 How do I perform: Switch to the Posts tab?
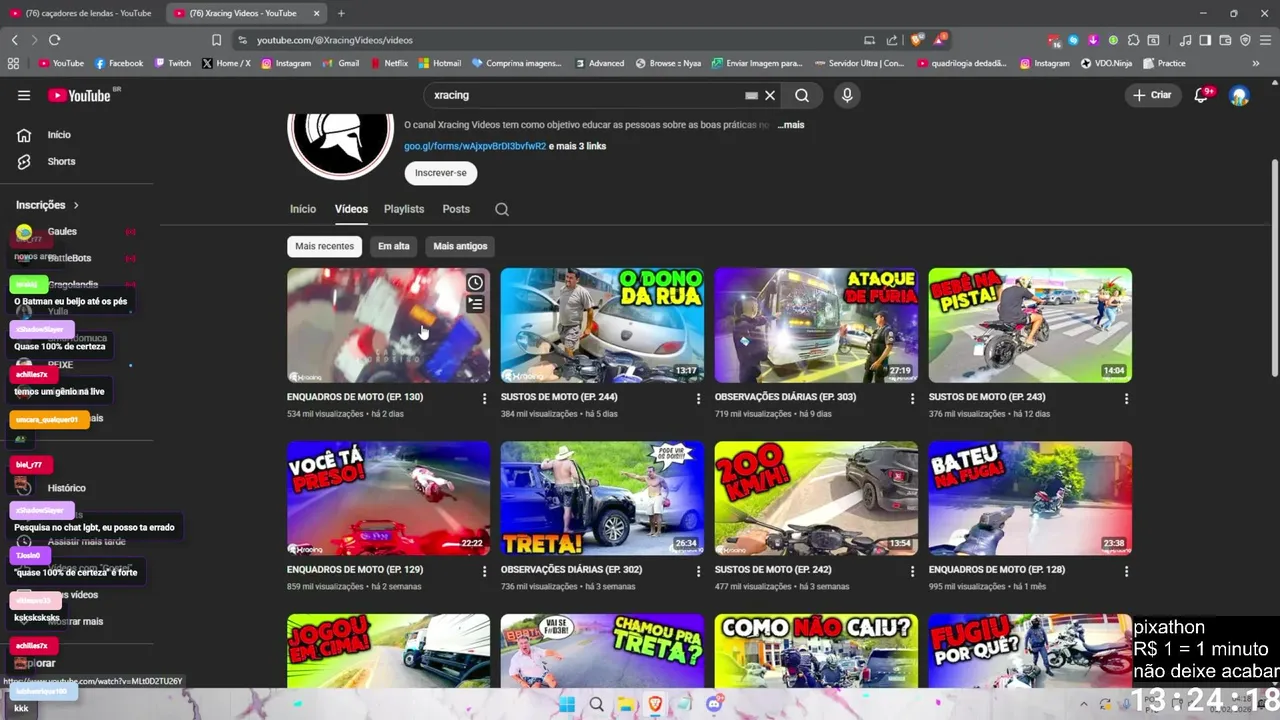[x=456, y=209]
